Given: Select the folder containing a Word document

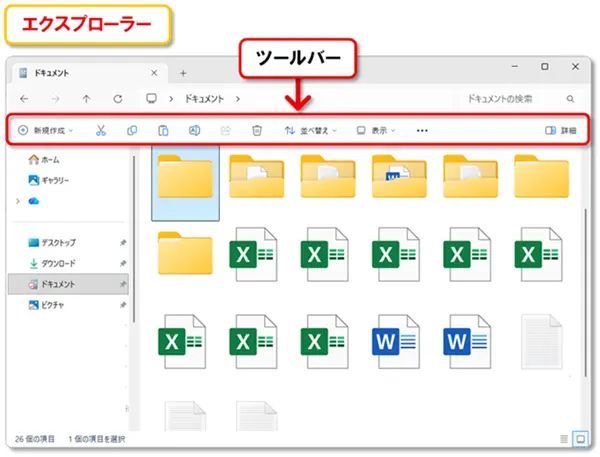Looking at the screenshot, I should [x=399, y=176].
